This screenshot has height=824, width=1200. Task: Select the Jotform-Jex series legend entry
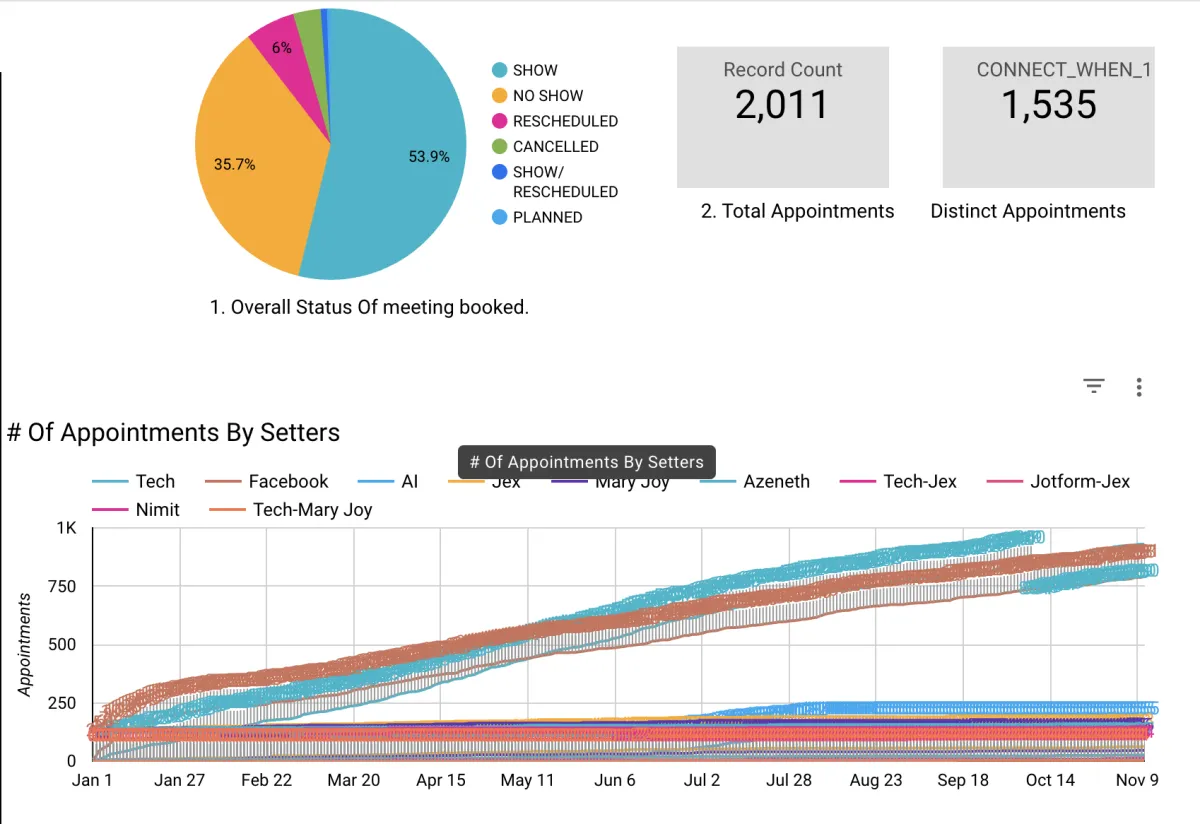1058,481
